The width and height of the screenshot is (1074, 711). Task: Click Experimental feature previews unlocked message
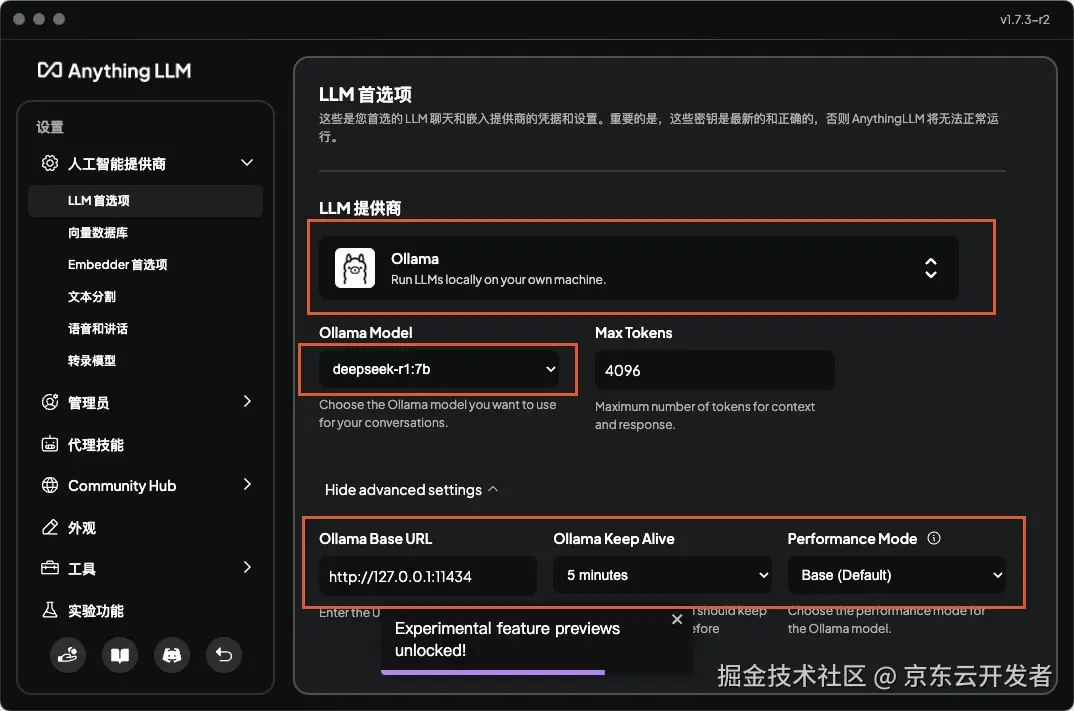[507, 639]
